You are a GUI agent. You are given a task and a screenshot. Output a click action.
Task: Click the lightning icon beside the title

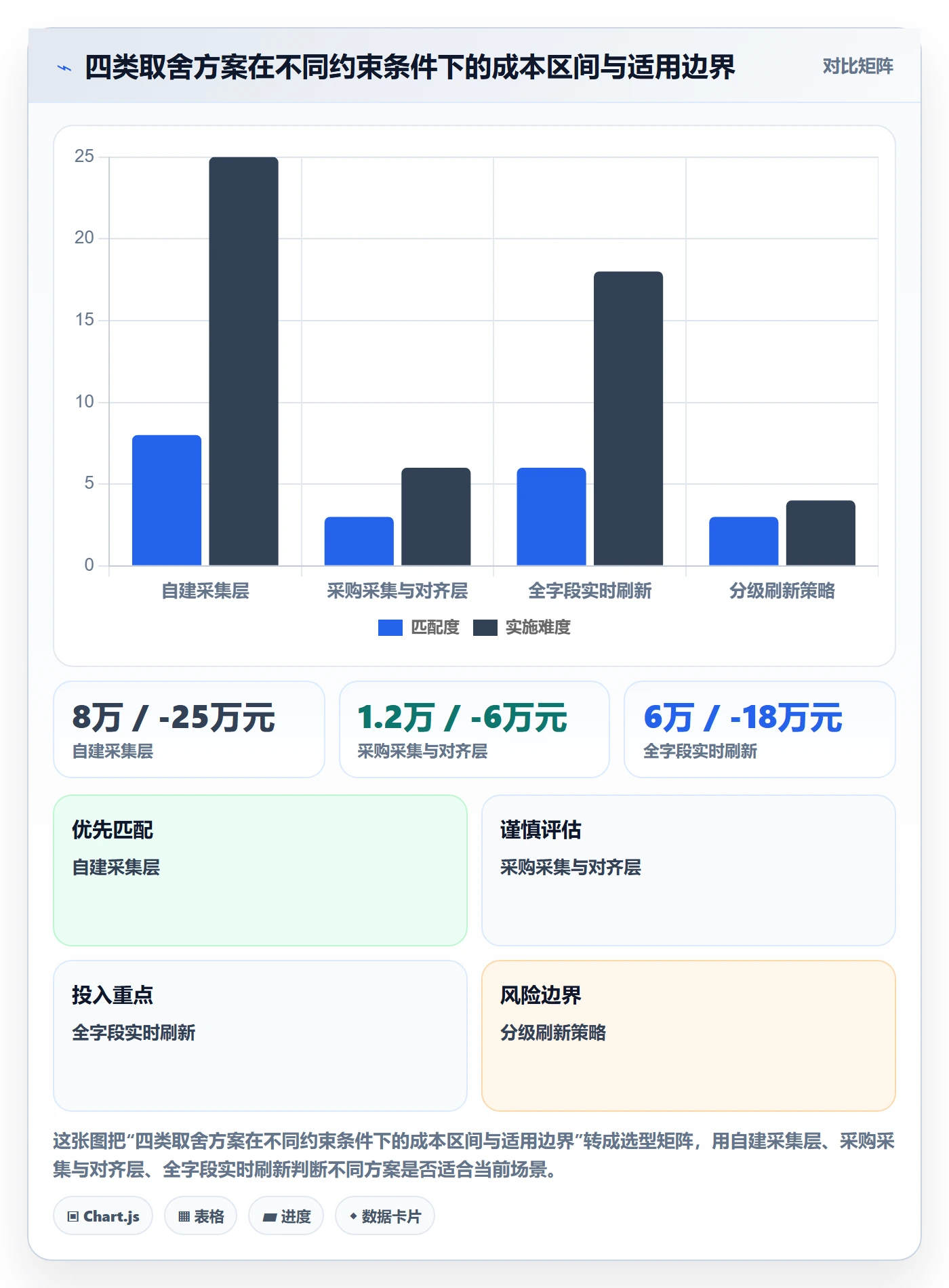point(64,68)
